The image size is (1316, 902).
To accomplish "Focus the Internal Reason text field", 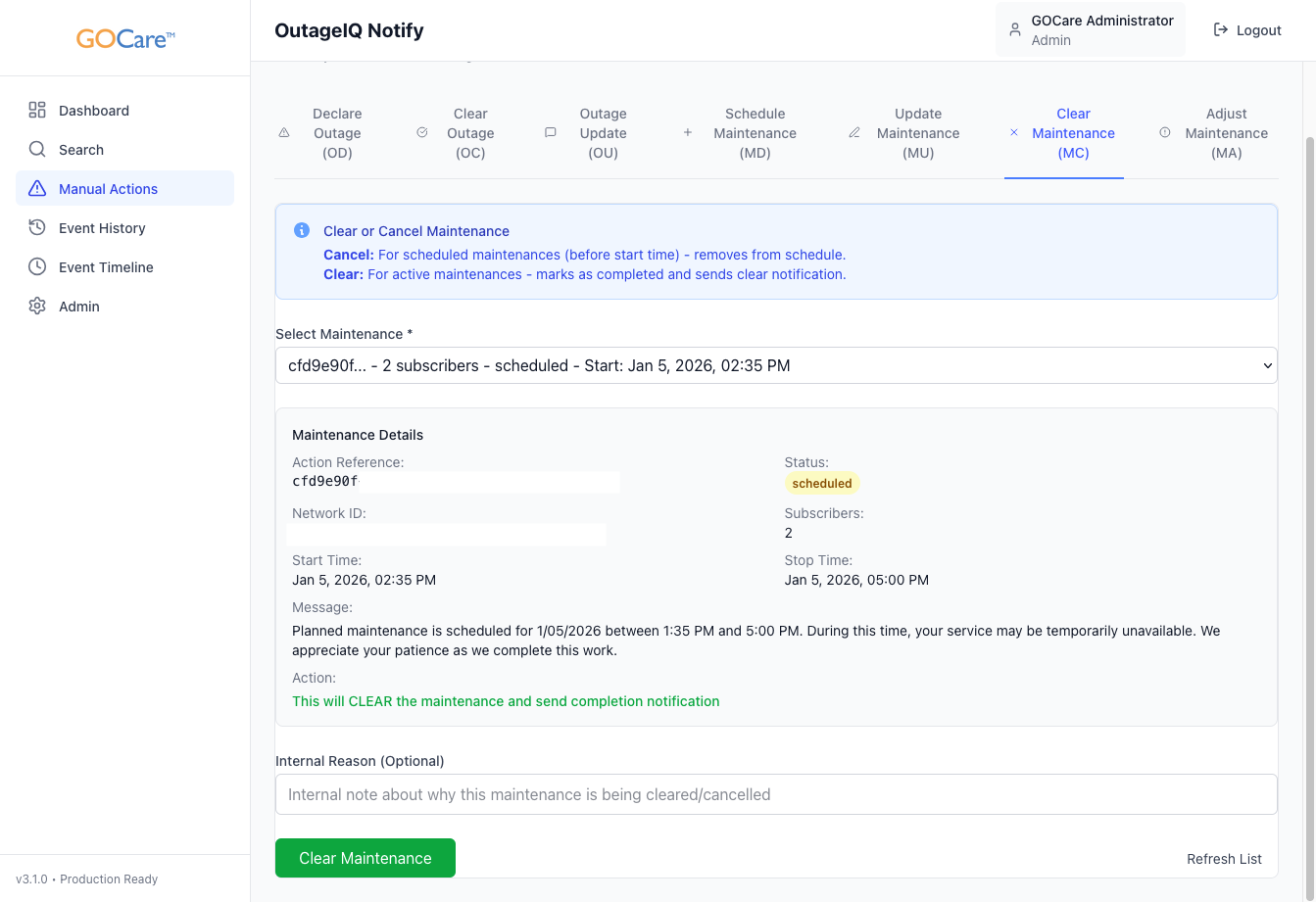I will (x=775, y=794).
